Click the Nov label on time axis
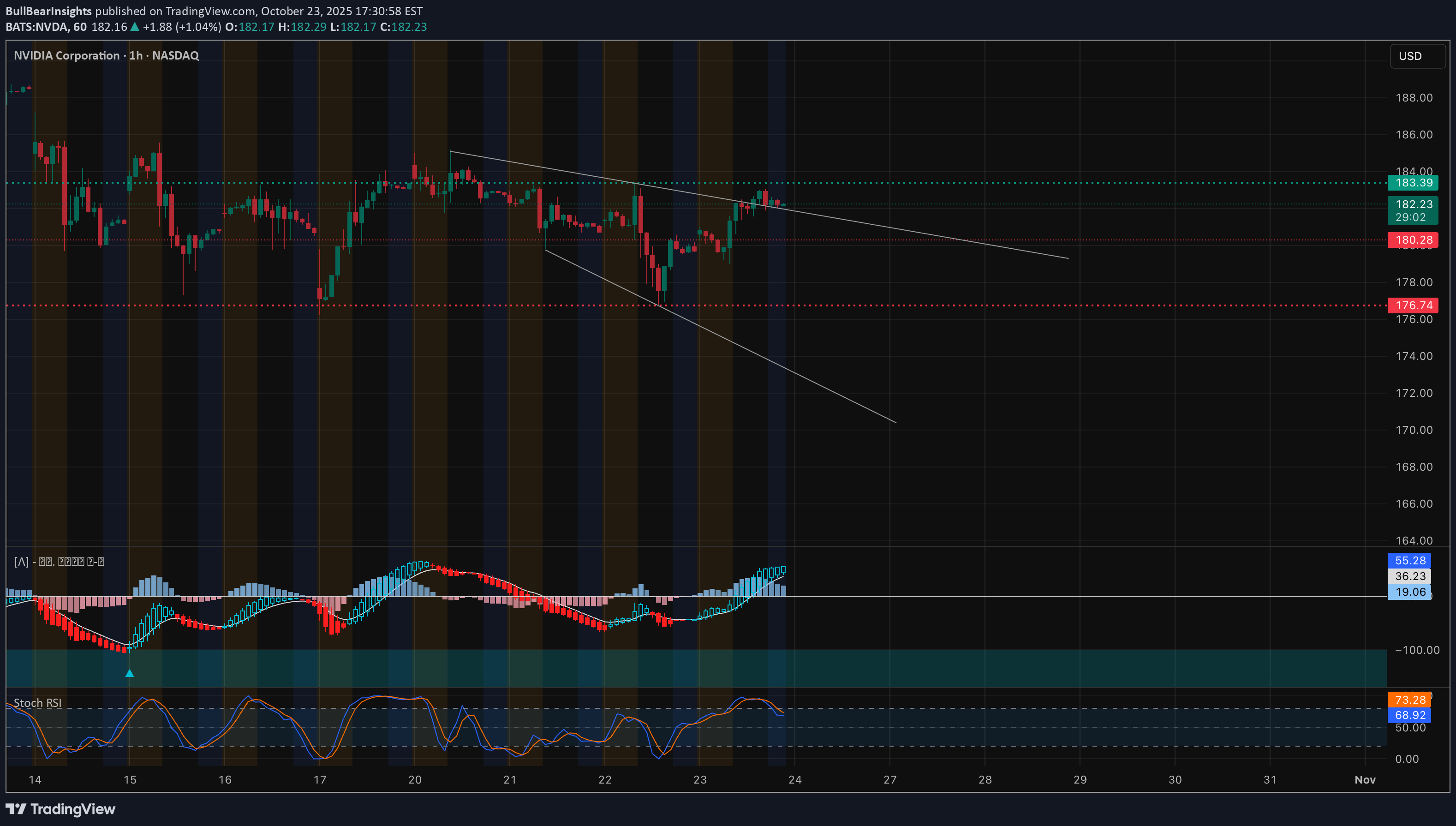The image size is (1456, 826). [1364, 779]
